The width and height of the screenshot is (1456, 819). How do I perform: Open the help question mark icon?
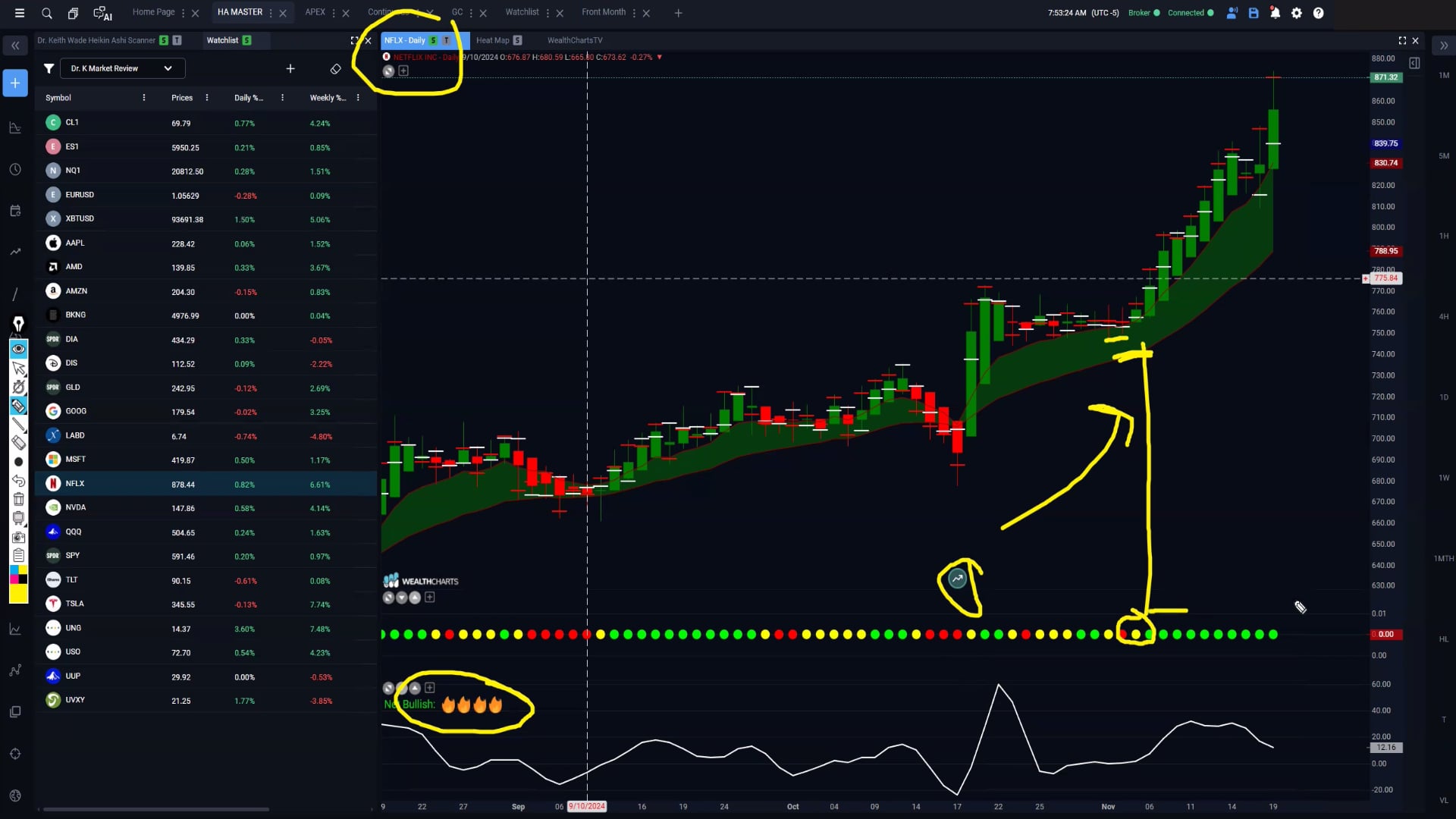[x=1319, y=13]
